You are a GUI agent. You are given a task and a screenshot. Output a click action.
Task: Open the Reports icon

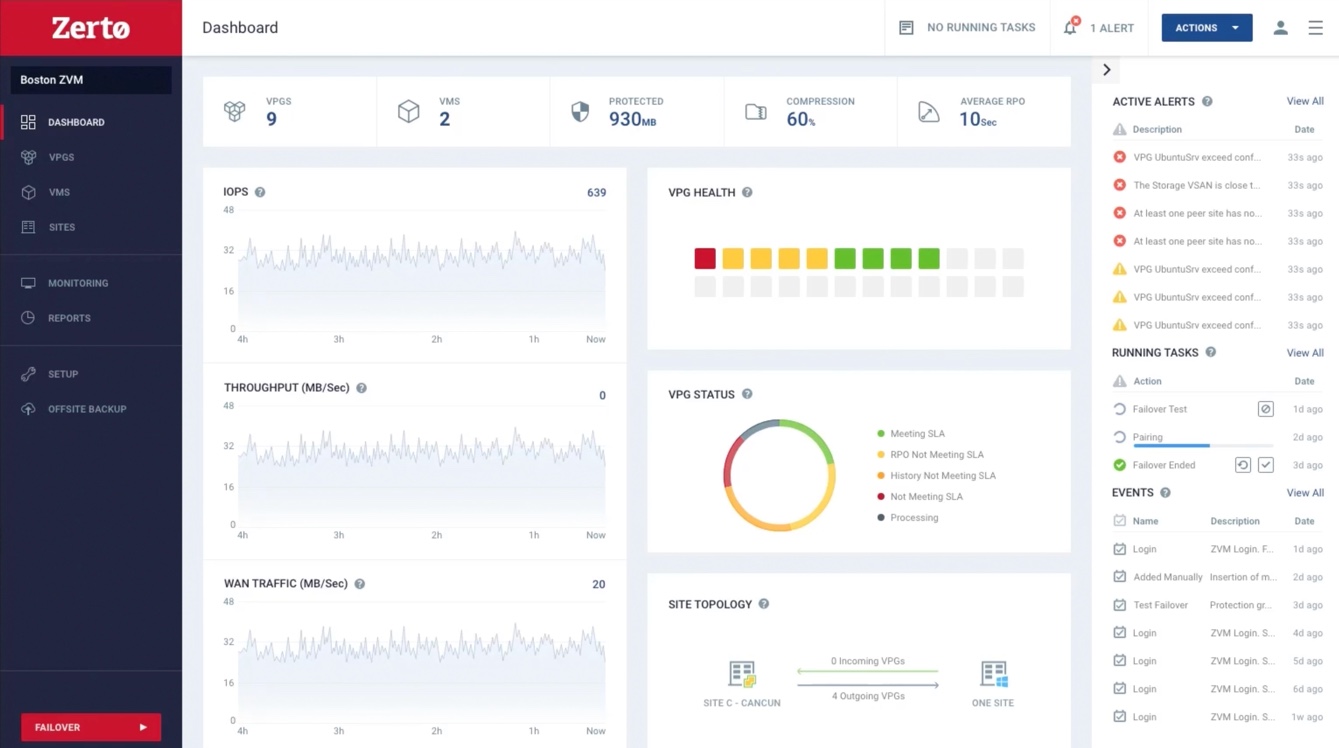(x=28, y=318)
